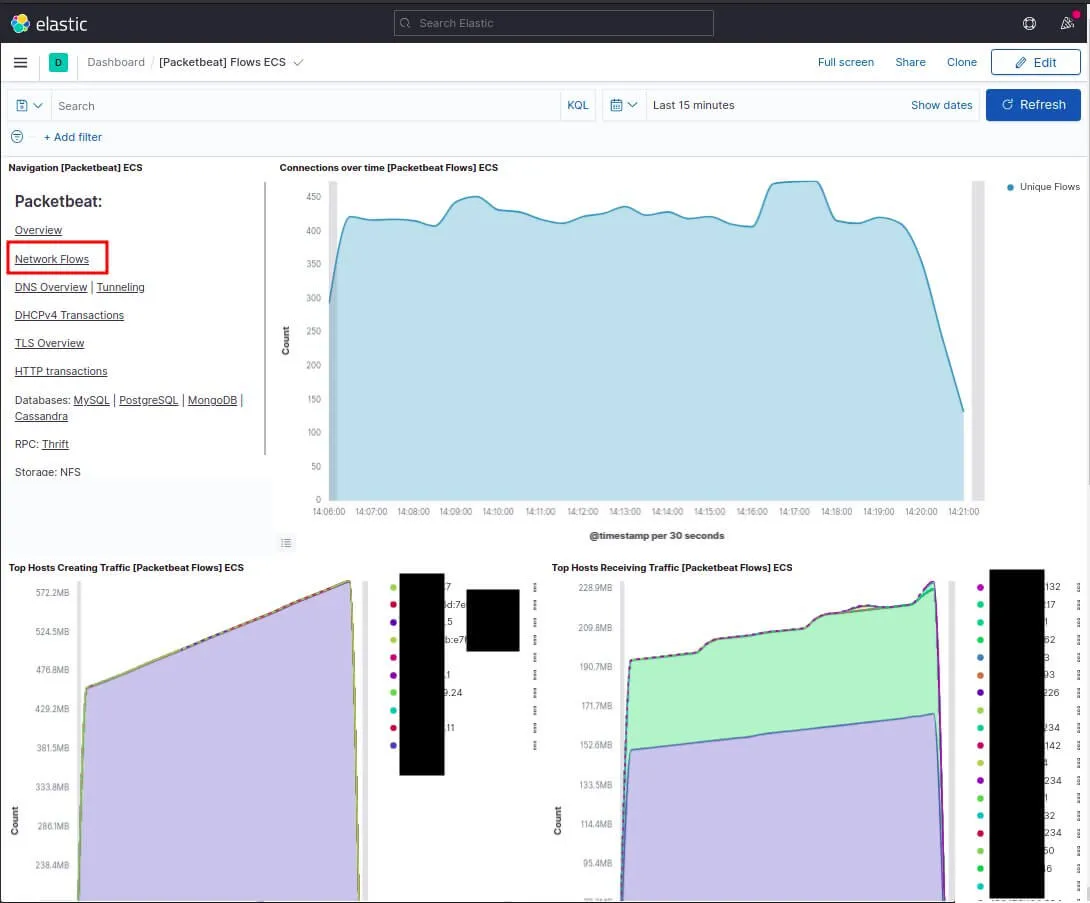Open the Tunneling link

[x=120, y=287]
